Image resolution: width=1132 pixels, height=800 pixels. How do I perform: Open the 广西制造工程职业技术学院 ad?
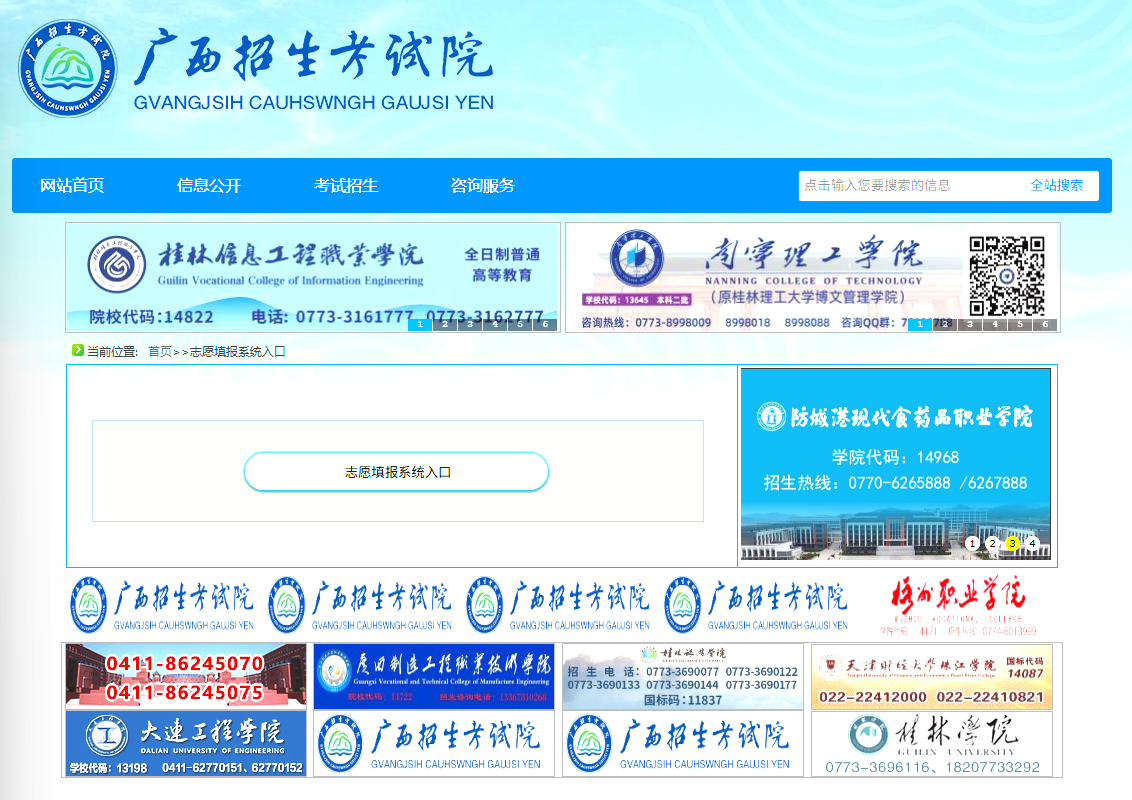pyautogui.click(x=434, y=677)
